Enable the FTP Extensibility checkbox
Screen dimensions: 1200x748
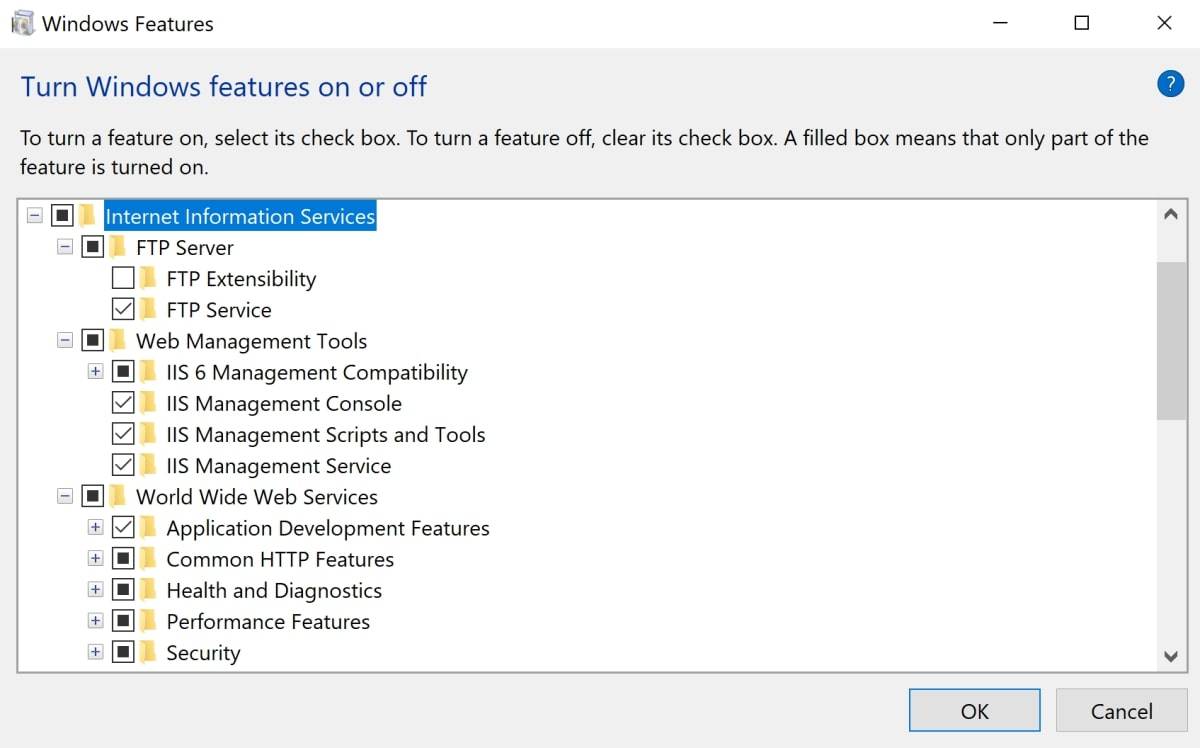click(x=123, y=279)
